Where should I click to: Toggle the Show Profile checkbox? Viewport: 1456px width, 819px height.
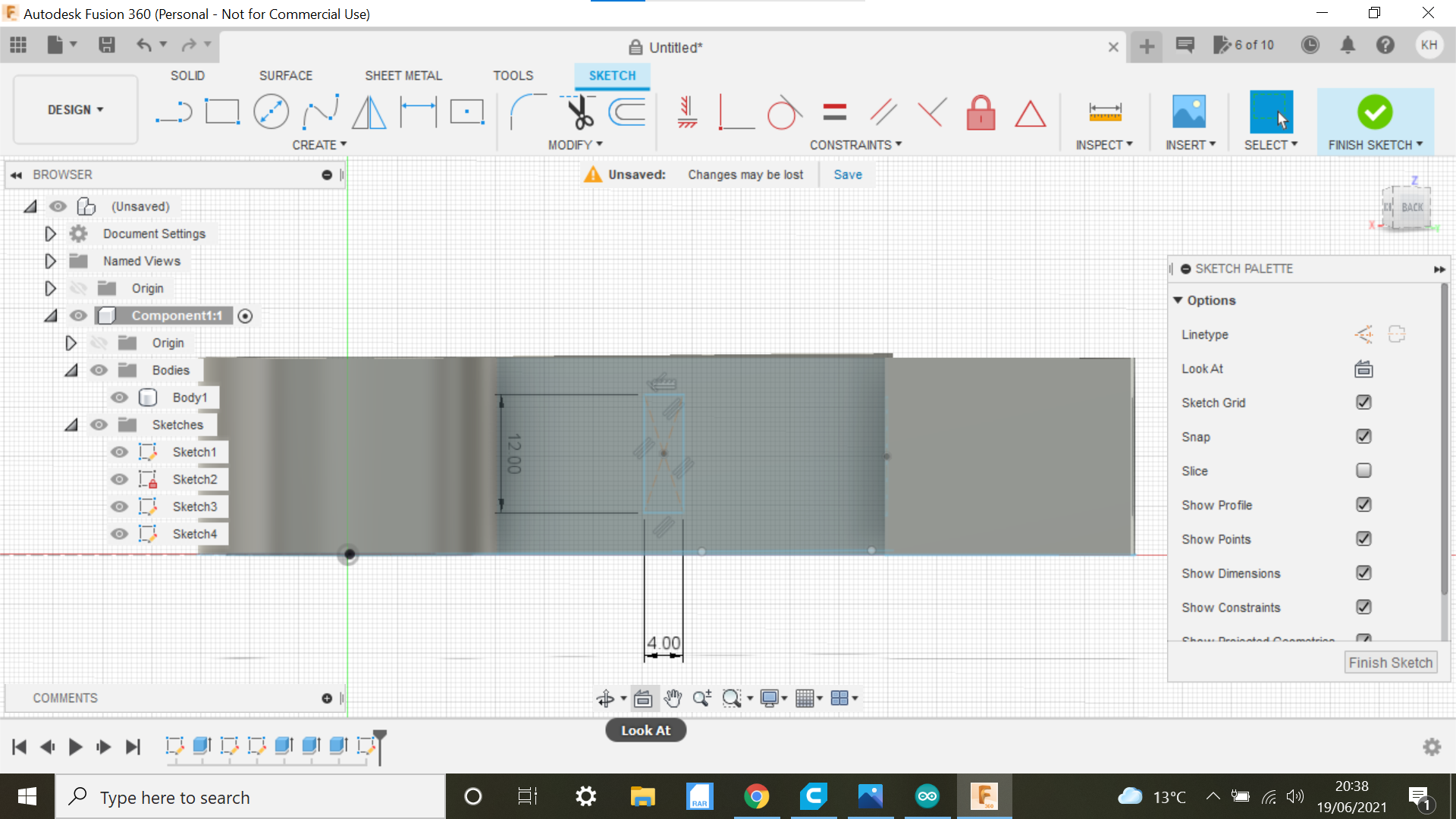pos(1363,505)
